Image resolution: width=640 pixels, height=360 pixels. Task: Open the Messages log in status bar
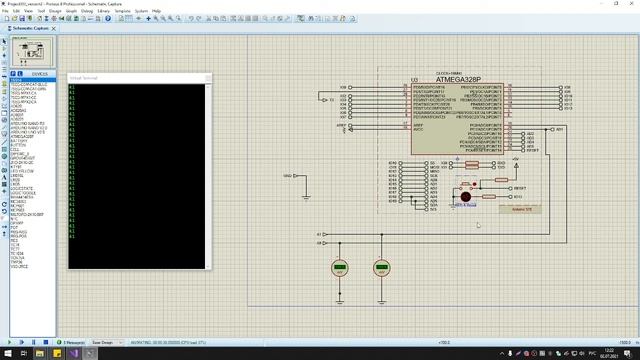click(71, 342)
